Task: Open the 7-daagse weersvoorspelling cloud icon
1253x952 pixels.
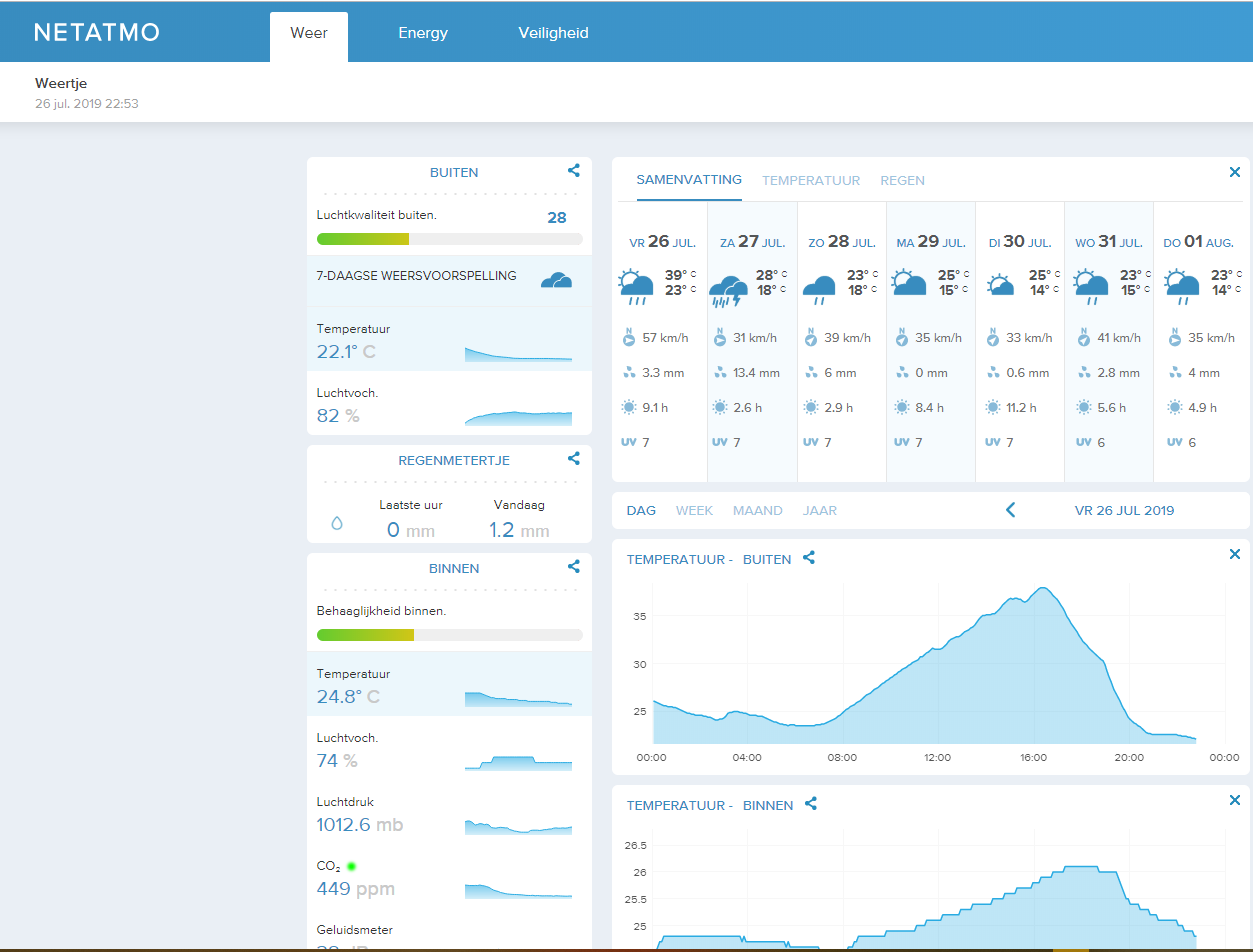Action: [556, 280]
